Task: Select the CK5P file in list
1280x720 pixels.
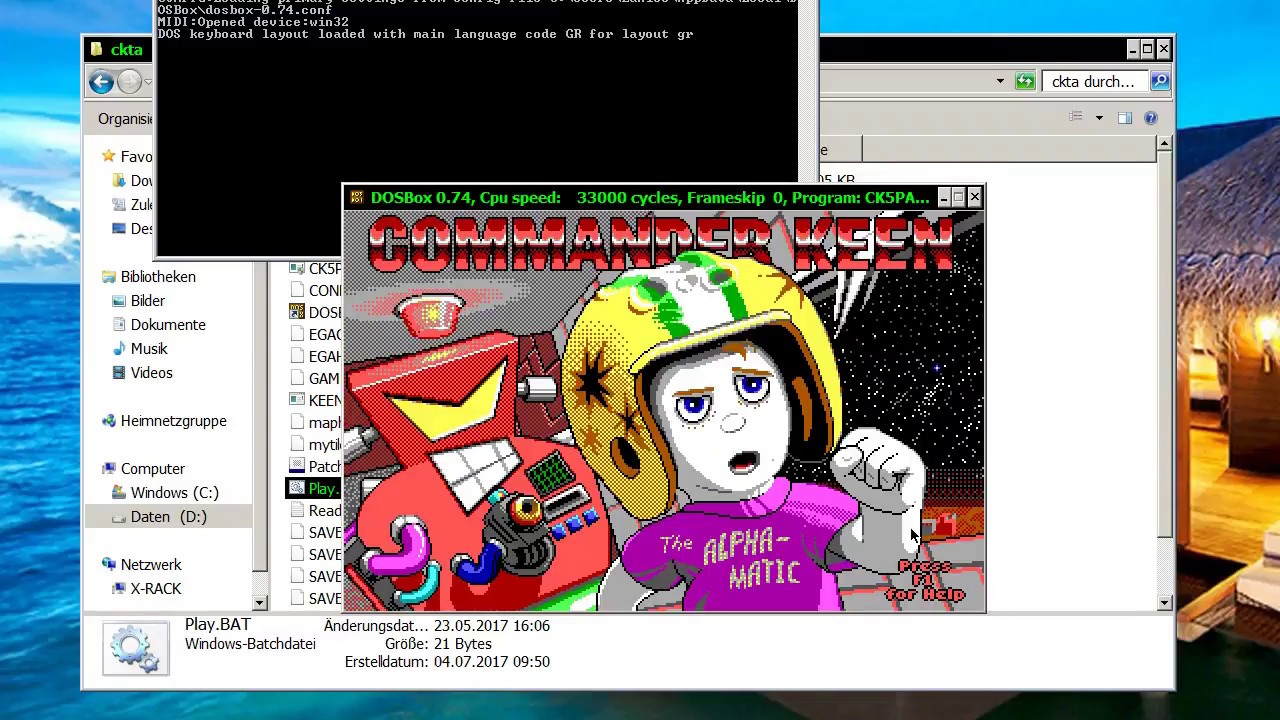Action: click(314, 268)
